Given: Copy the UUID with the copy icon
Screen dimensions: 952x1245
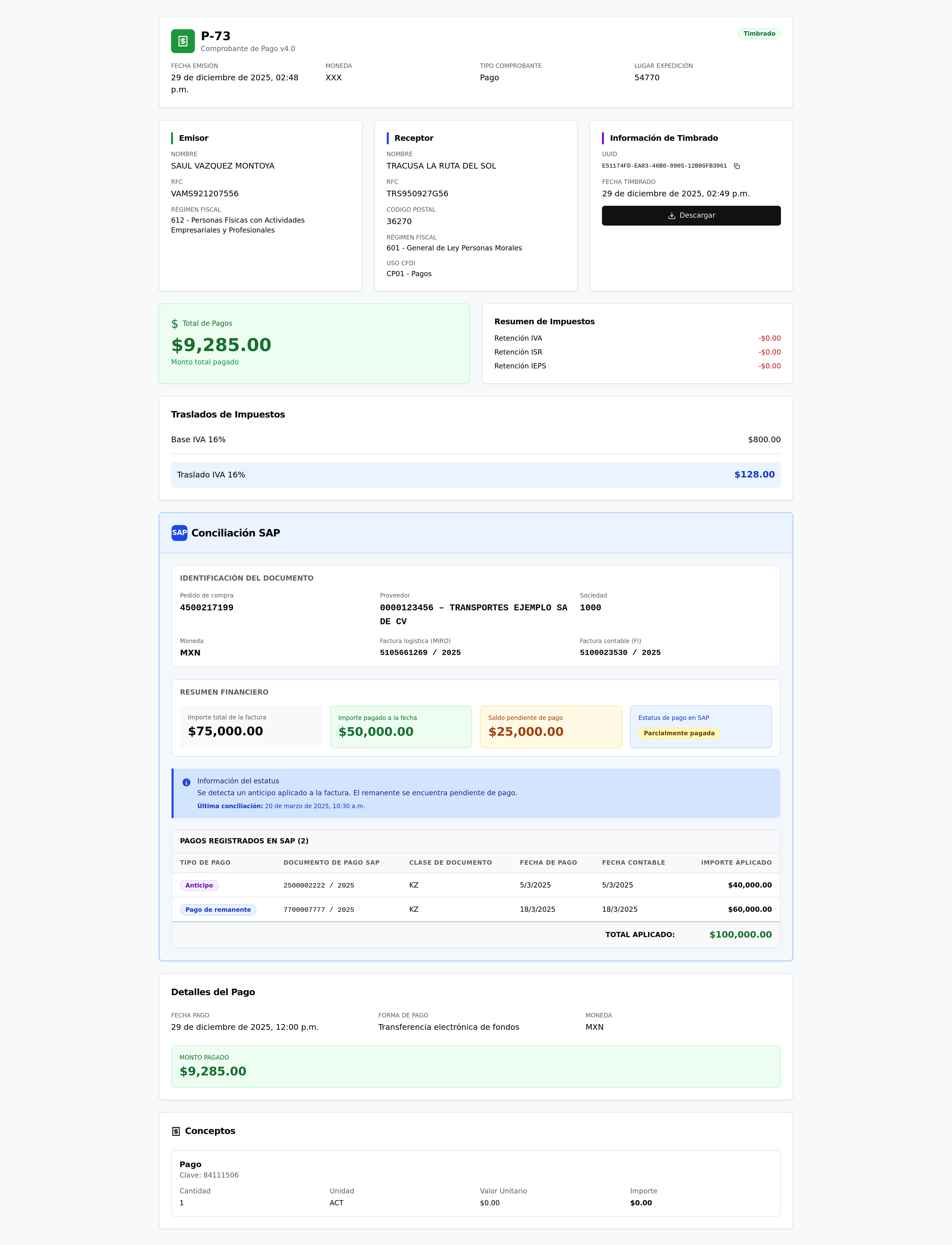Looking at the screenshot, I should click(x=737, y=166).
